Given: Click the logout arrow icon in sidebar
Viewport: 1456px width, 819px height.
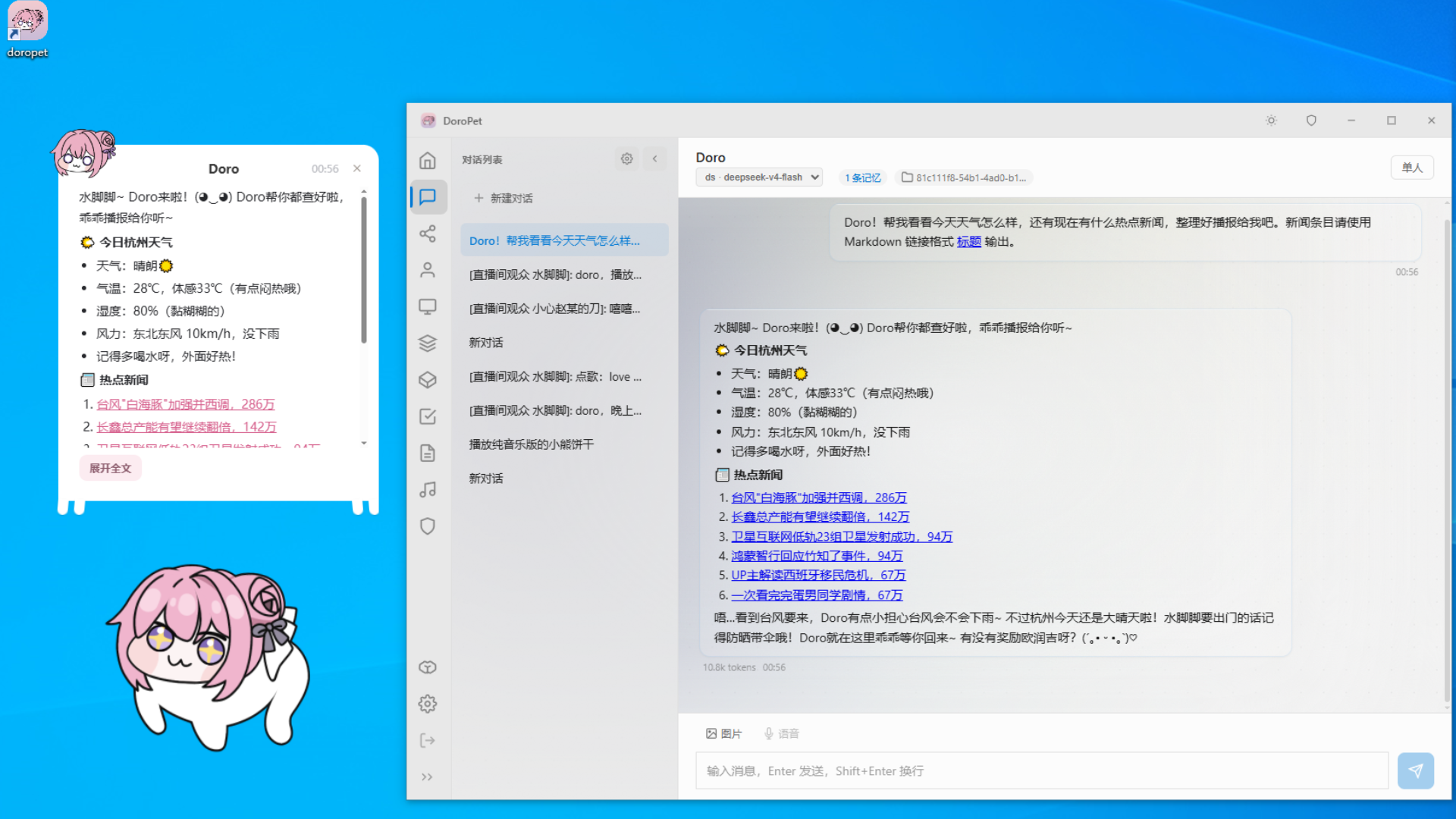Looking at the screenshot, I should (428, 740).
